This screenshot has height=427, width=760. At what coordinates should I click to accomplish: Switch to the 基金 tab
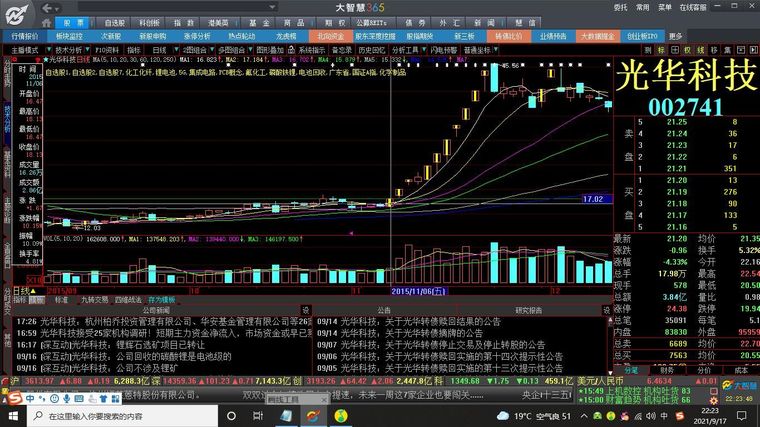(x=259, y=23)
